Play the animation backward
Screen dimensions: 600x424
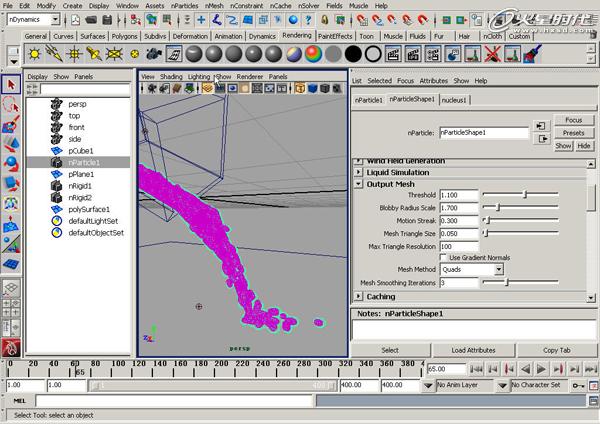526,369
